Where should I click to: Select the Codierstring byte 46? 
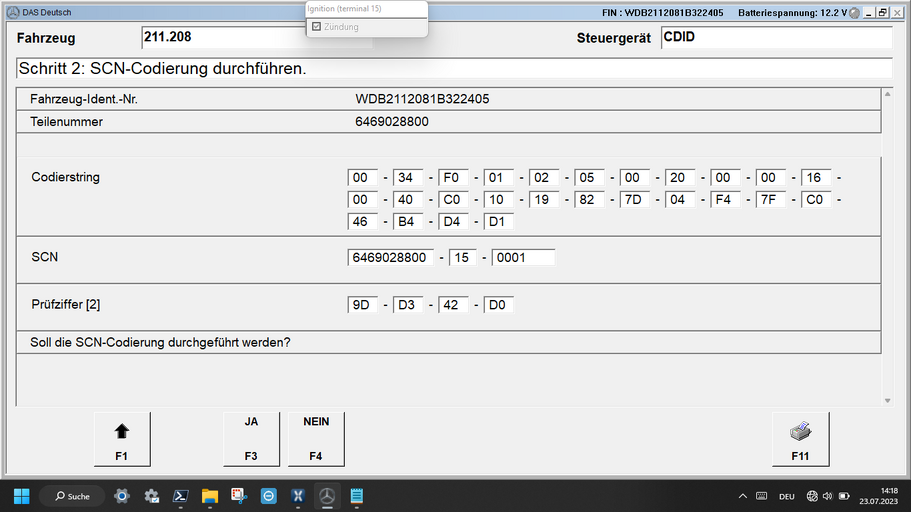click(x=363, y=221)
